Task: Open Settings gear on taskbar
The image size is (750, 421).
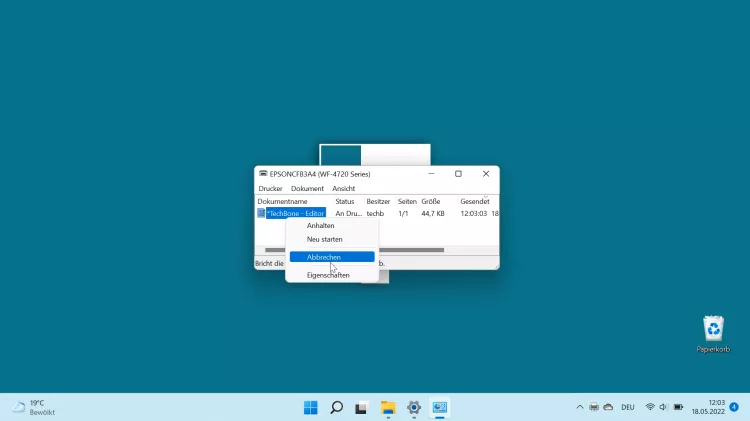Action: click(414, 408)
